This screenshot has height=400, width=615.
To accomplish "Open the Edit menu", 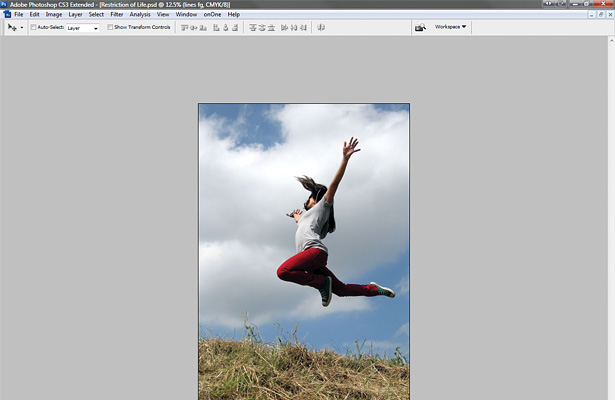I will [35, 15].
